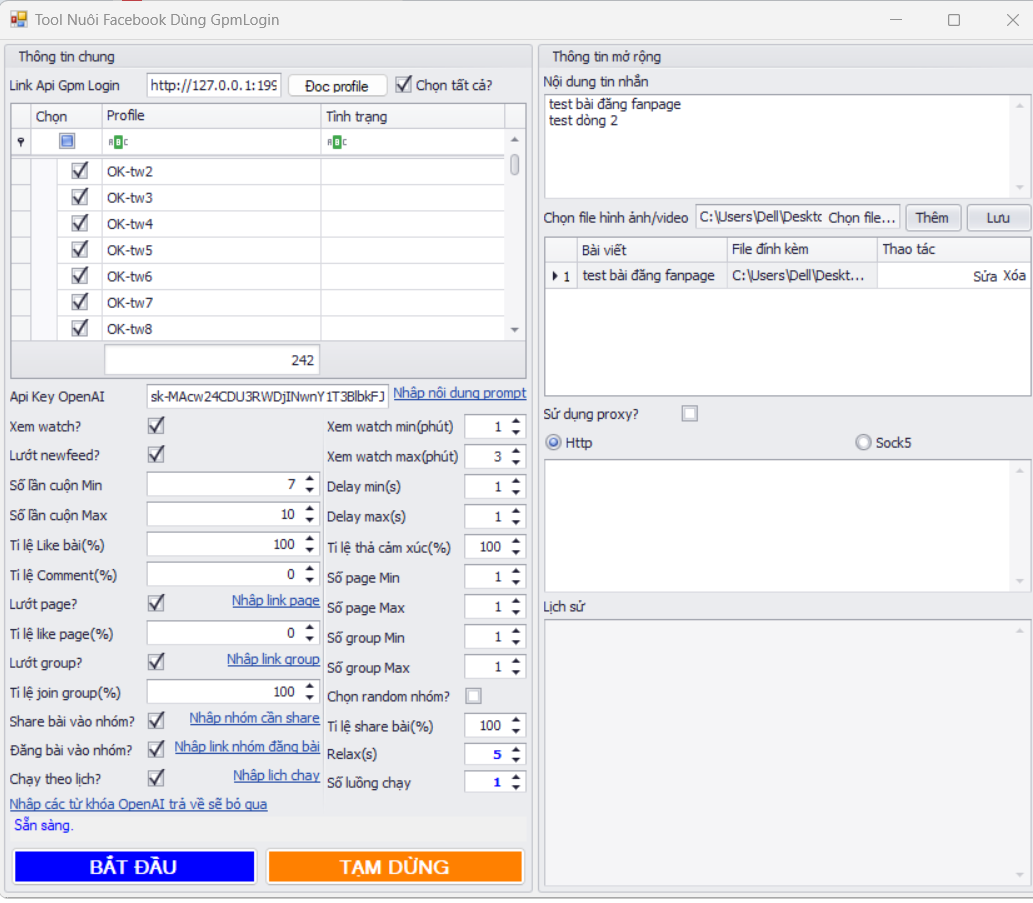Click the Tình trạng column filter ABC icon

tap(337, 142)
